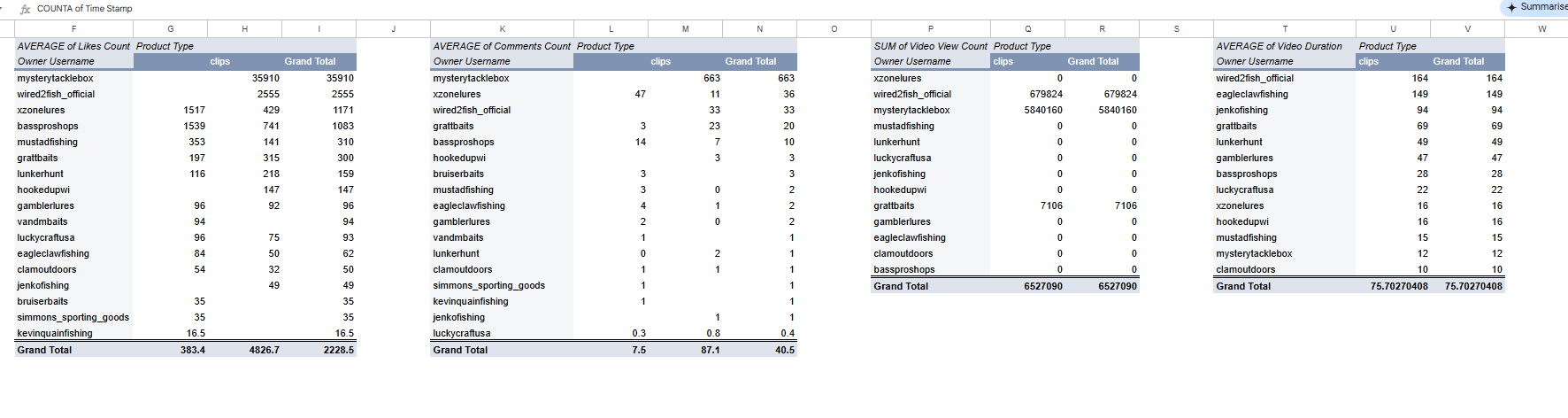Image resolution: width=1568 pixels, height=418 pixels.
Task: Select column F header
Action: click(x=73, y=28)
